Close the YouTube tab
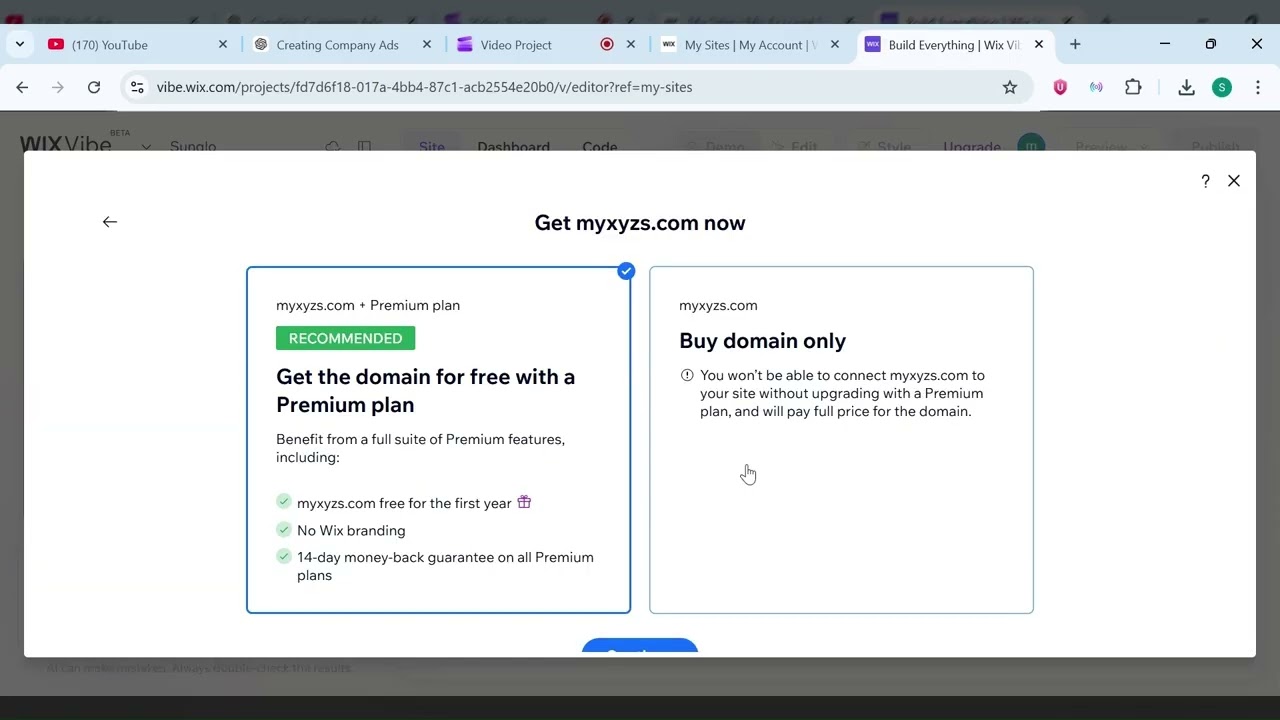 [x=223, y=44]
